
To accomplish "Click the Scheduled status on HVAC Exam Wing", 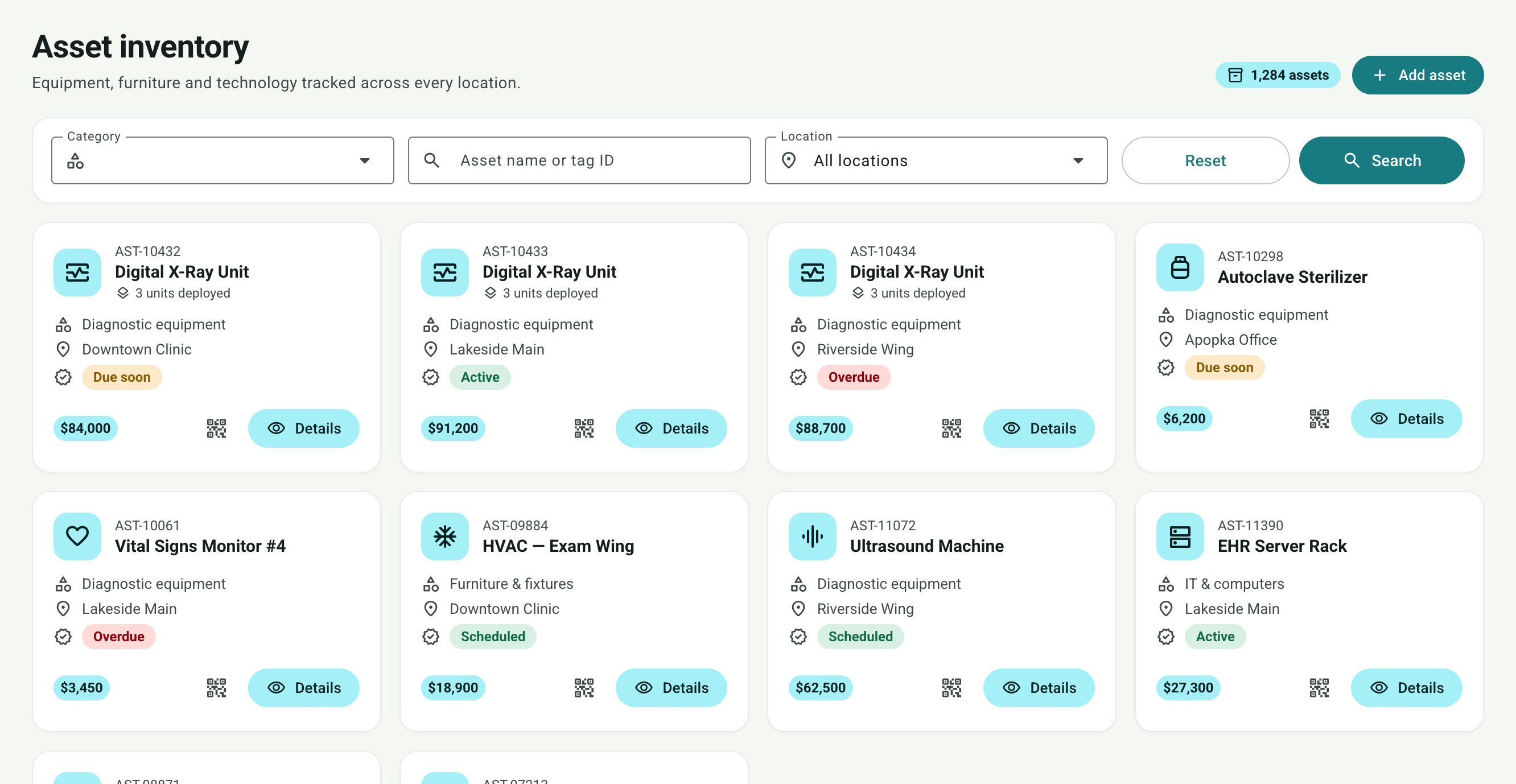I will coord(493,637).
